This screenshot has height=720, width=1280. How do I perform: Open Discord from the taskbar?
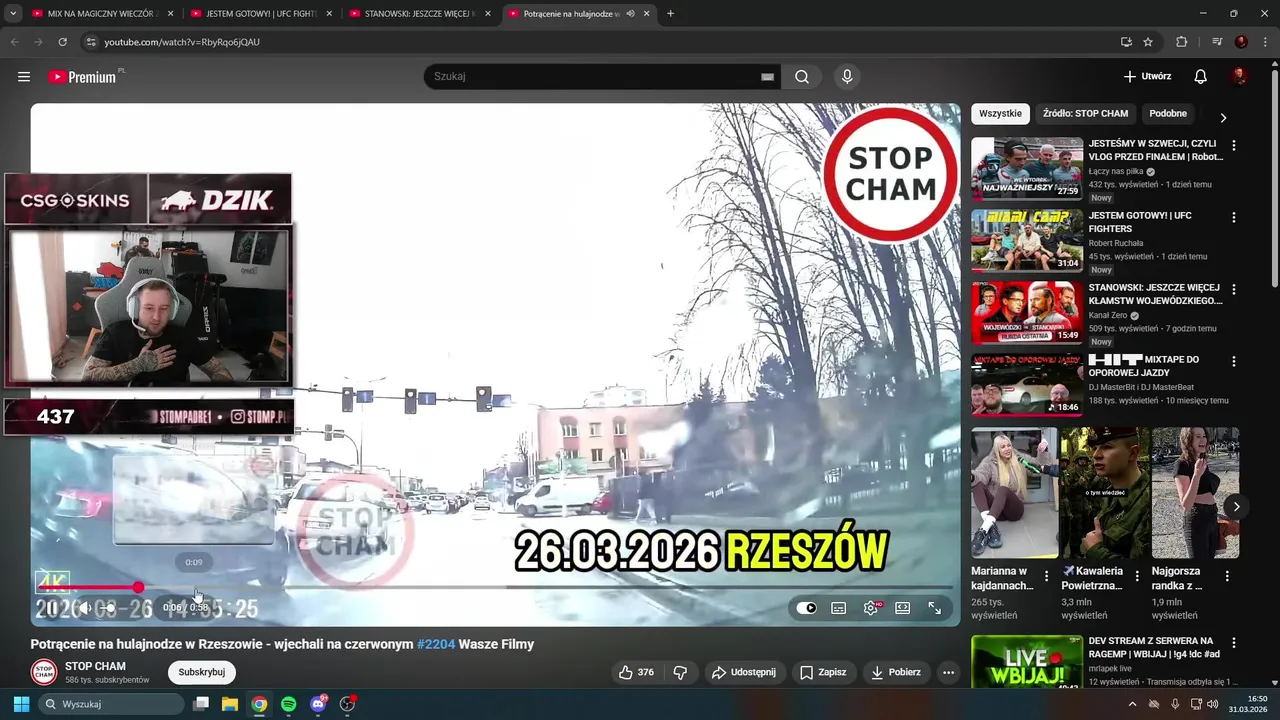tap(318, 704)
